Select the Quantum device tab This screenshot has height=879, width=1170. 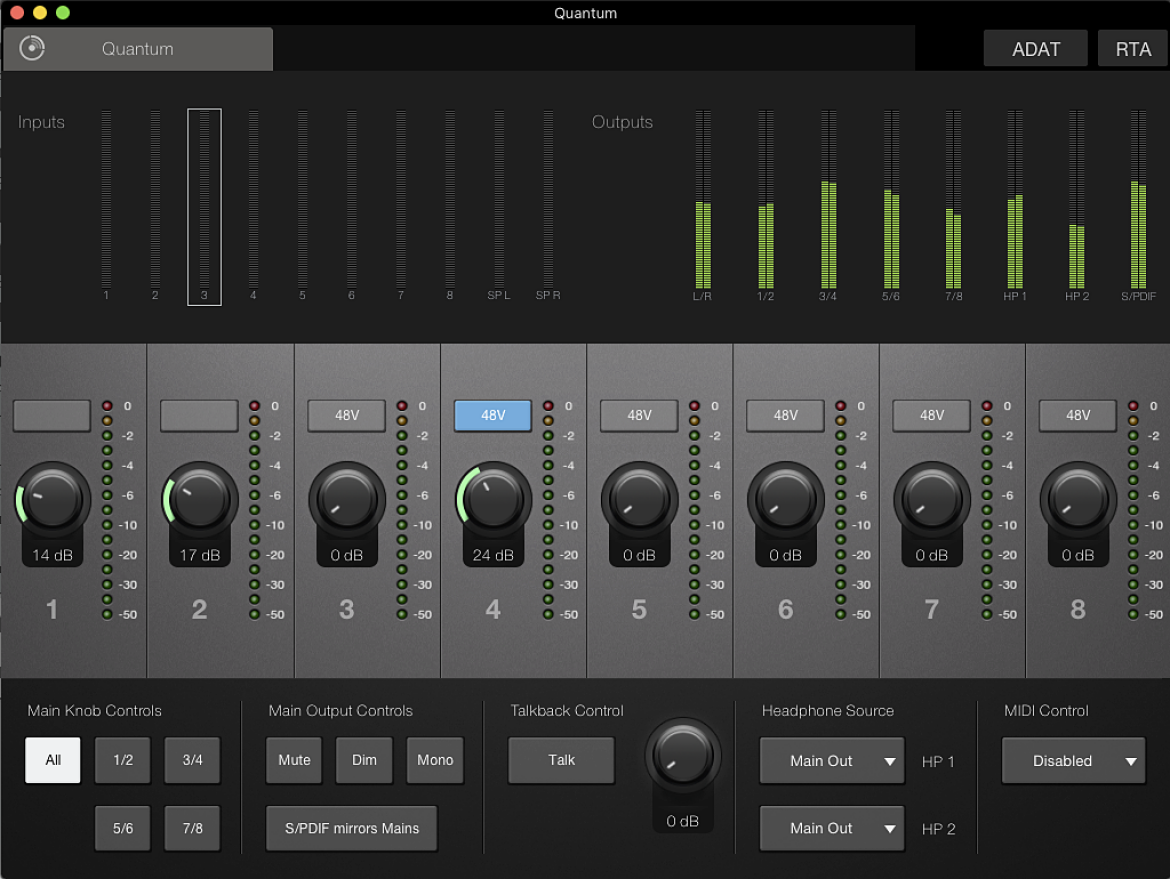[x=138, y=49]
